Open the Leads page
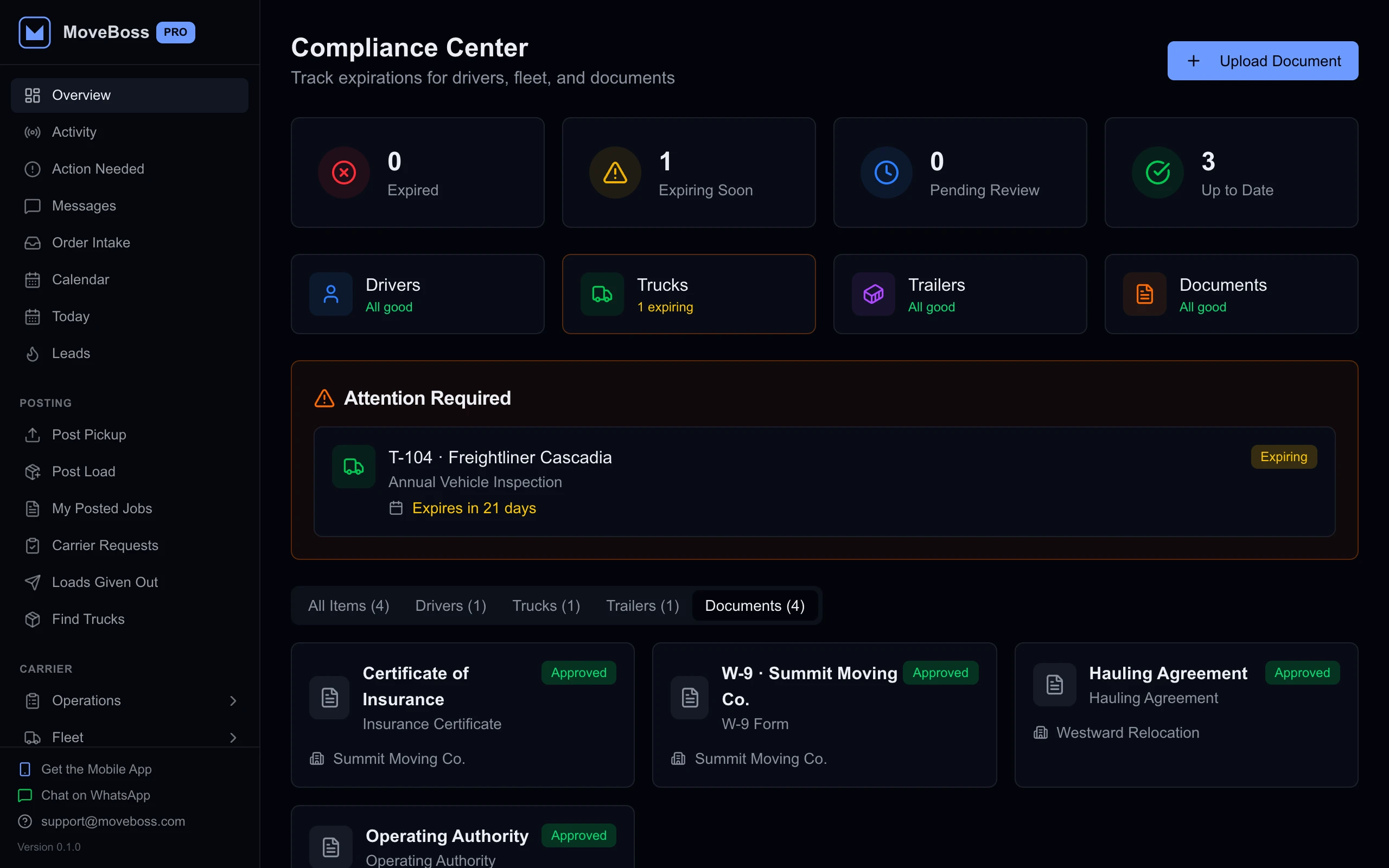The image size is (1389, 868). [129, 353]
